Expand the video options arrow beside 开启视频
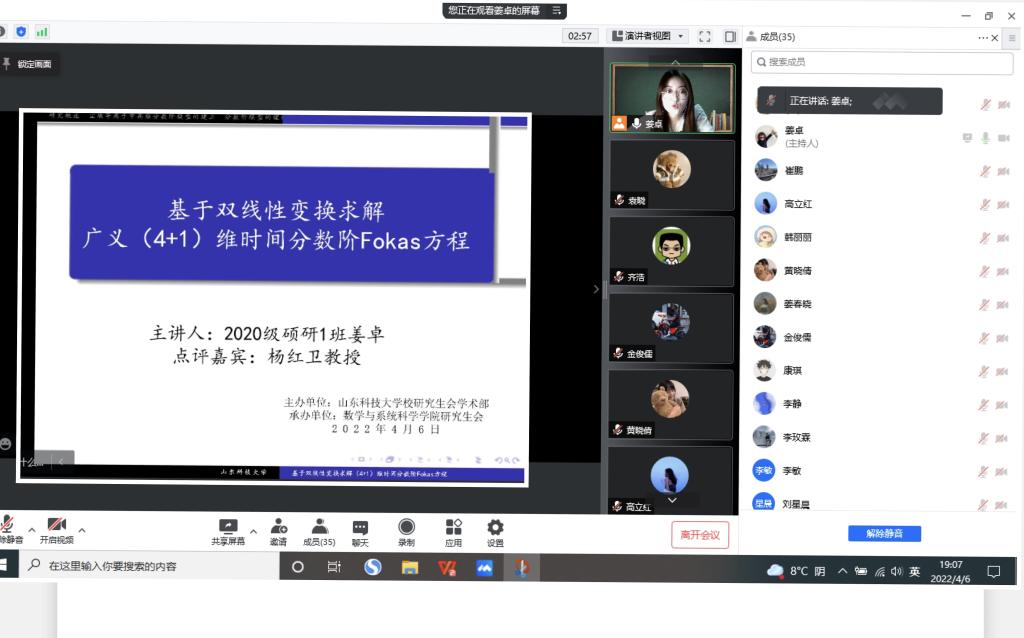Image resolution: width=1024 pixels, height=638 pixels. coord(82,530)
